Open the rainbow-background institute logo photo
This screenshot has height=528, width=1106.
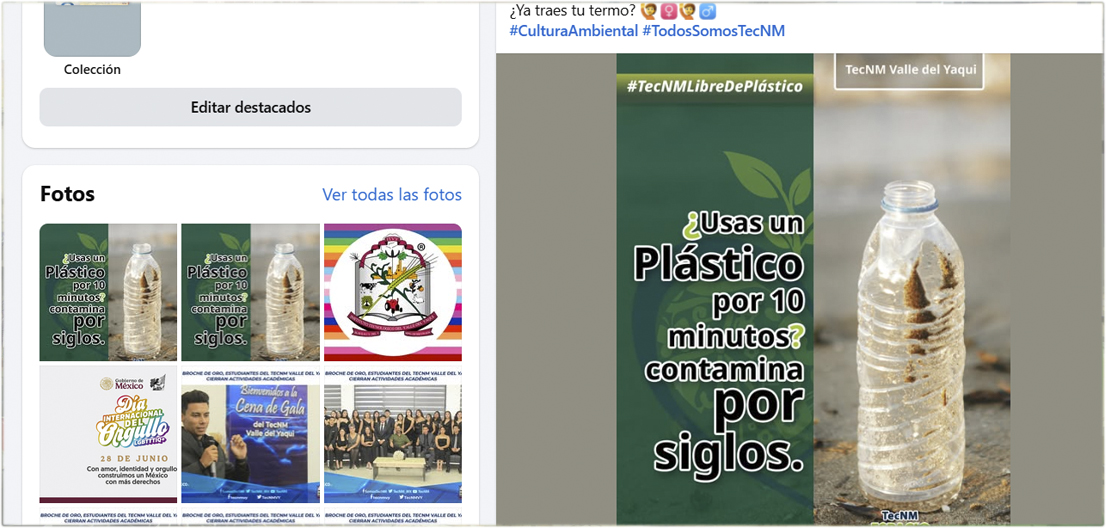[x=393, y=292]
